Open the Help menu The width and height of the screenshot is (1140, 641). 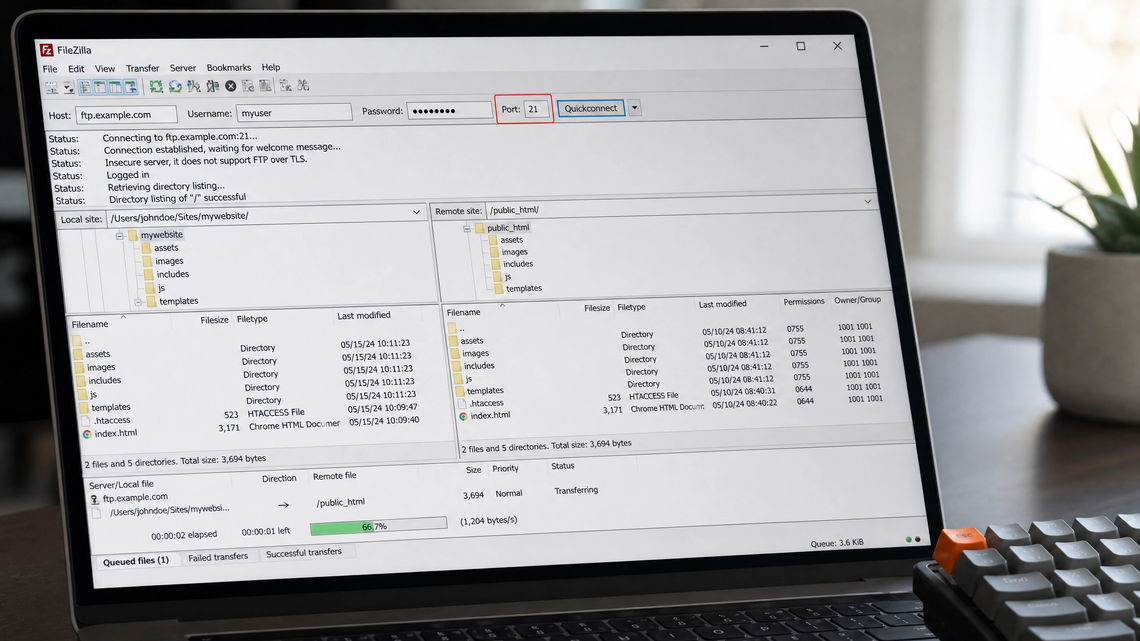click(x=270, y=67)
